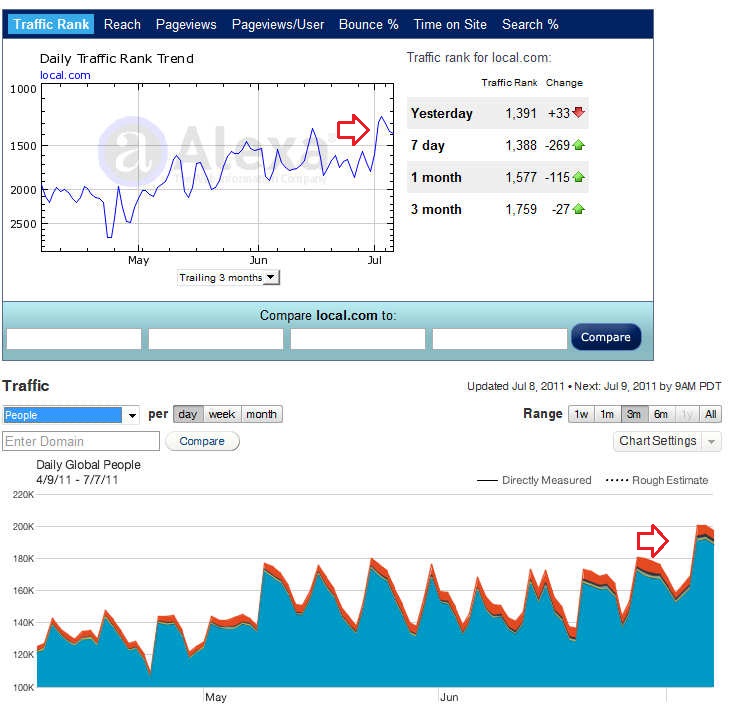729x710 pixels.
Task: Click the Compare button beside Enter Domain
Action: click(x=202, y=441)
